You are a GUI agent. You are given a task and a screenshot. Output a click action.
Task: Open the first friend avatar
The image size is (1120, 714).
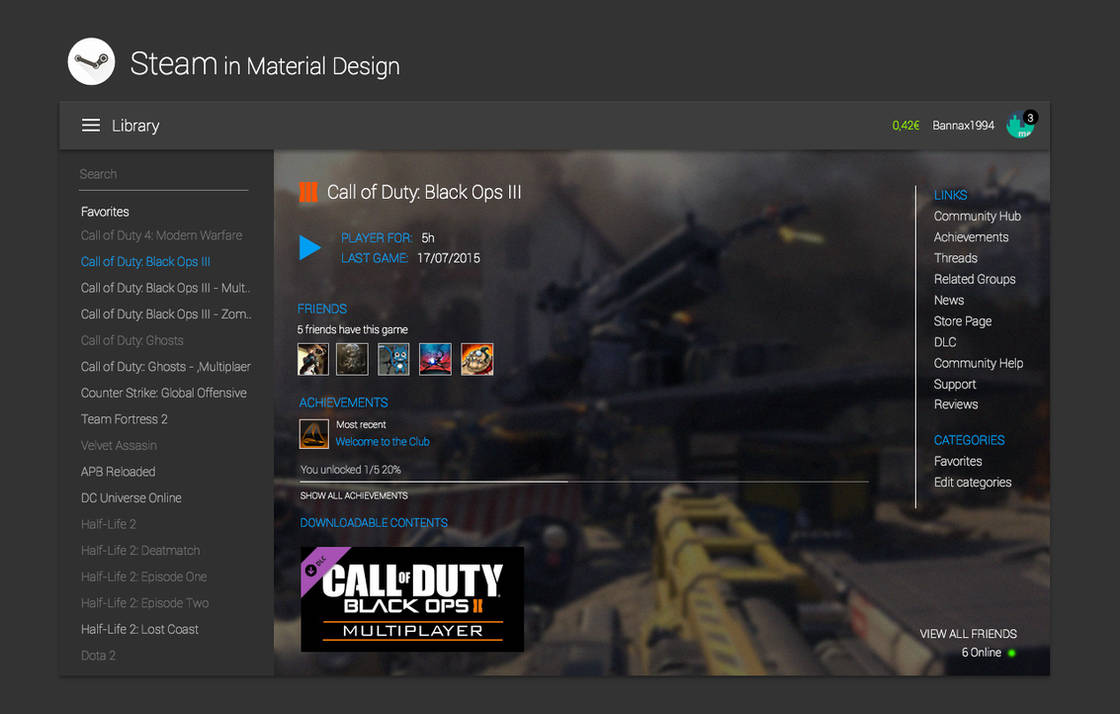[x=313, y=359]
